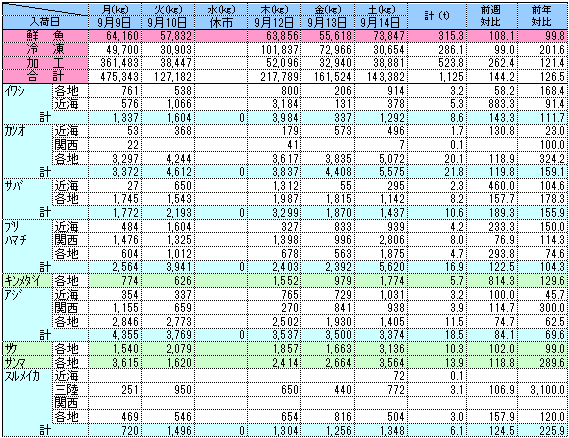Screen dimensions: 569x438
Task: Select the 合計 row label
Action: click(x=45, y=77)
